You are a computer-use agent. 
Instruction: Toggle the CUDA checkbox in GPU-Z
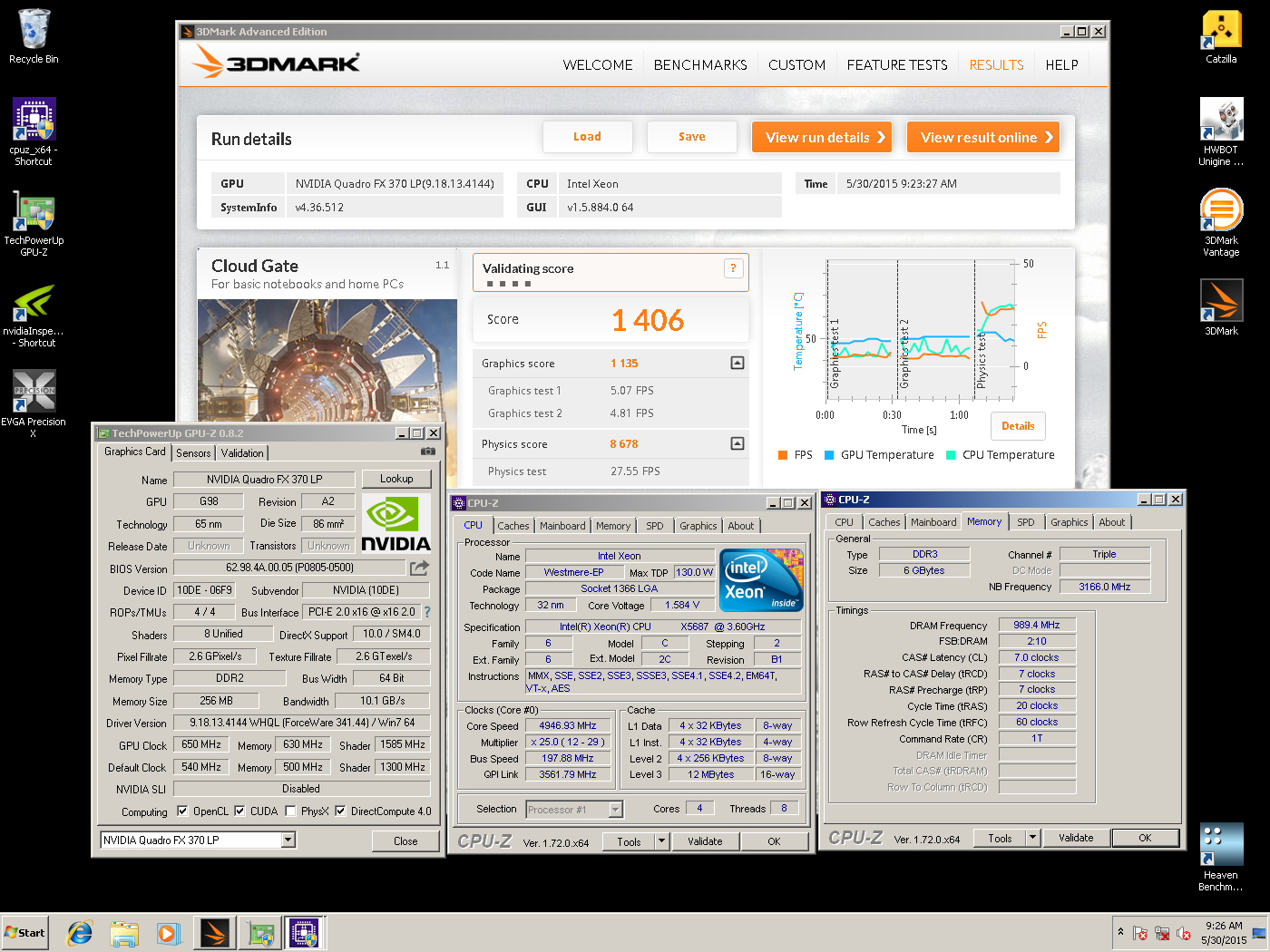pyautogui.click(x=239, y=811)
